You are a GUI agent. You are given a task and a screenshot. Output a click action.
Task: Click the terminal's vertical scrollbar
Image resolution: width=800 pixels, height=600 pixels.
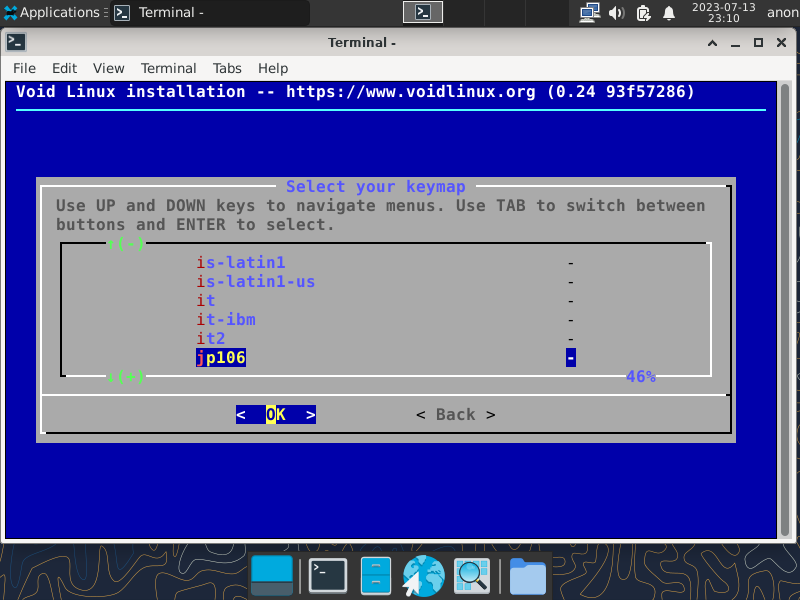[x=785, y=309]
